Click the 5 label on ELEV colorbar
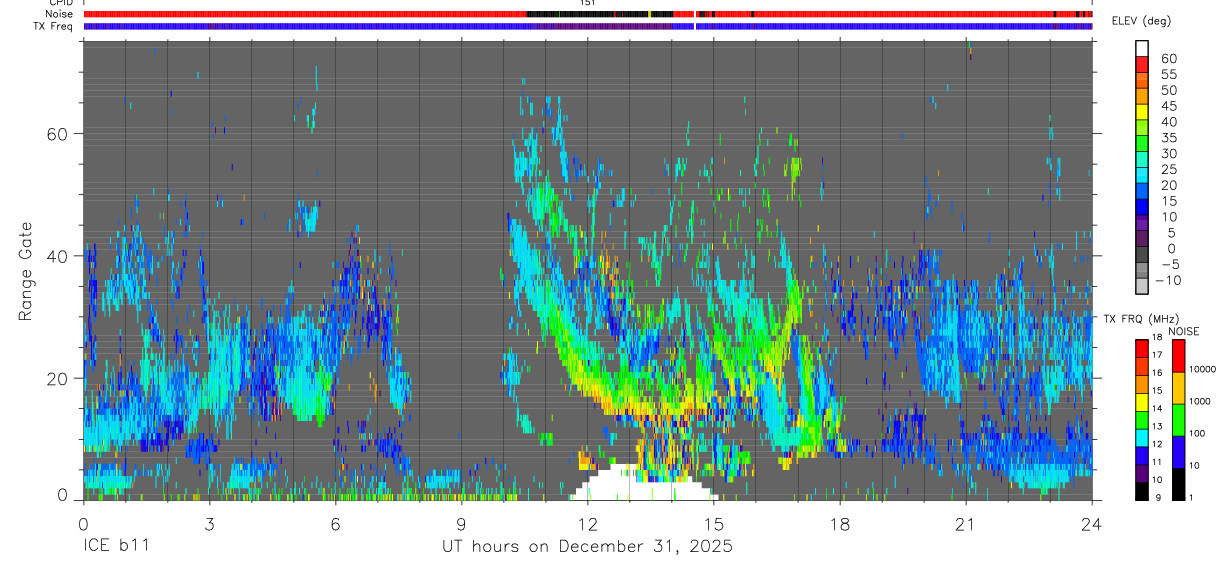 [1172, 233]
